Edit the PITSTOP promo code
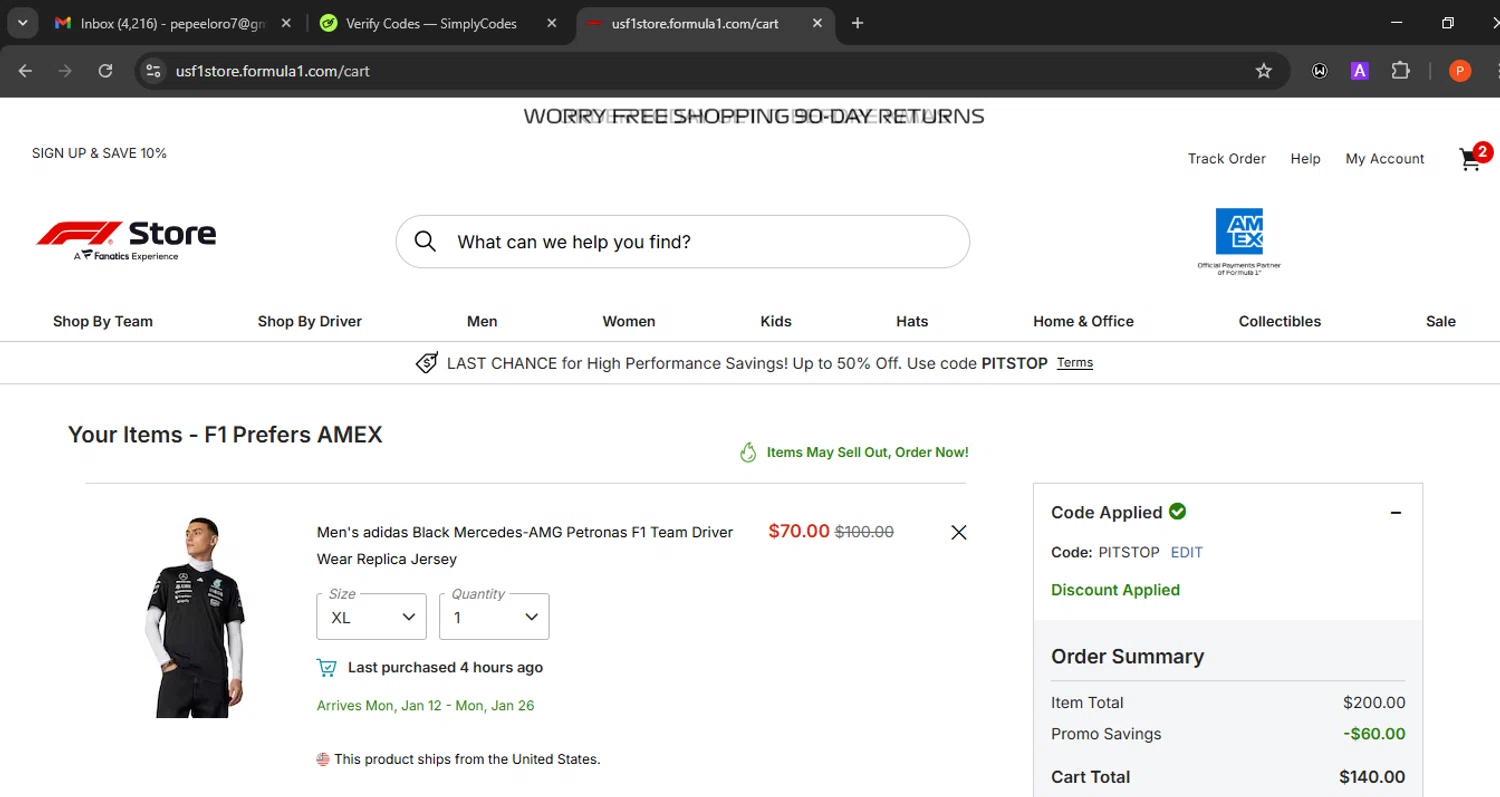Image resolution: width=1500 pixels, height=797 pixels. click(x=1187, y=552)
